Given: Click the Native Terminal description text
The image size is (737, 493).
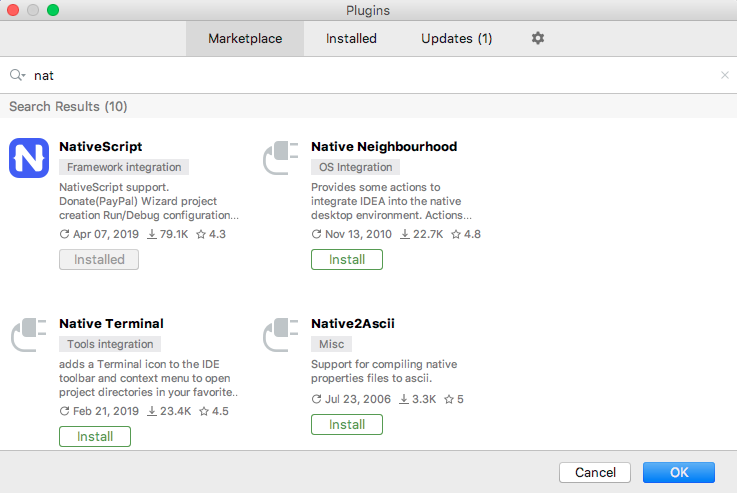Looking at the screenshot, I should click(x=149, y=378).
